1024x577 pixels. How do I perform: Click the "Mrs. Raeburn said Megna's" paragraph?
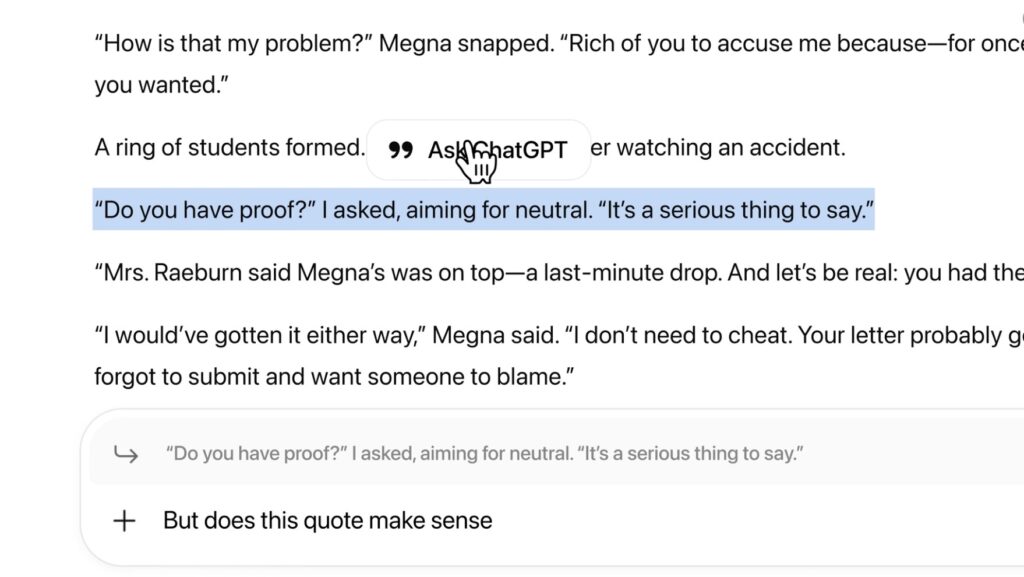[559, 273]
